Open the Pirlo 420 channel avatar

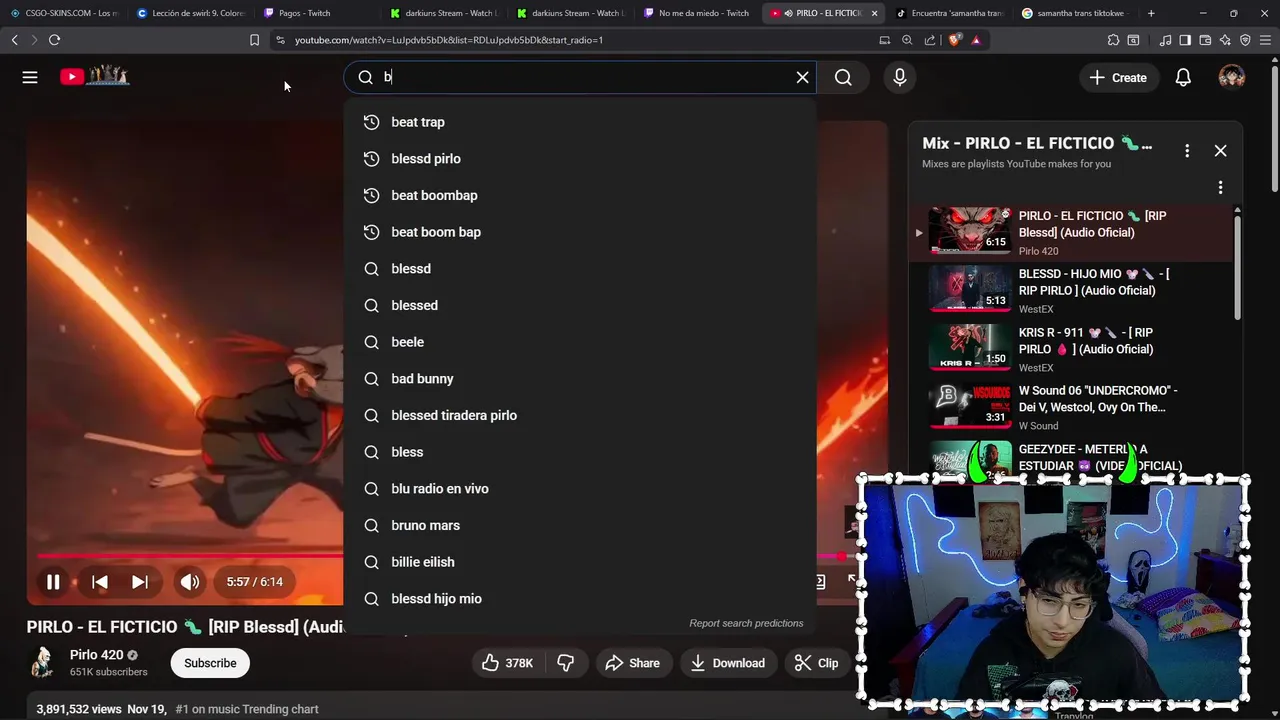click(42, 662)
